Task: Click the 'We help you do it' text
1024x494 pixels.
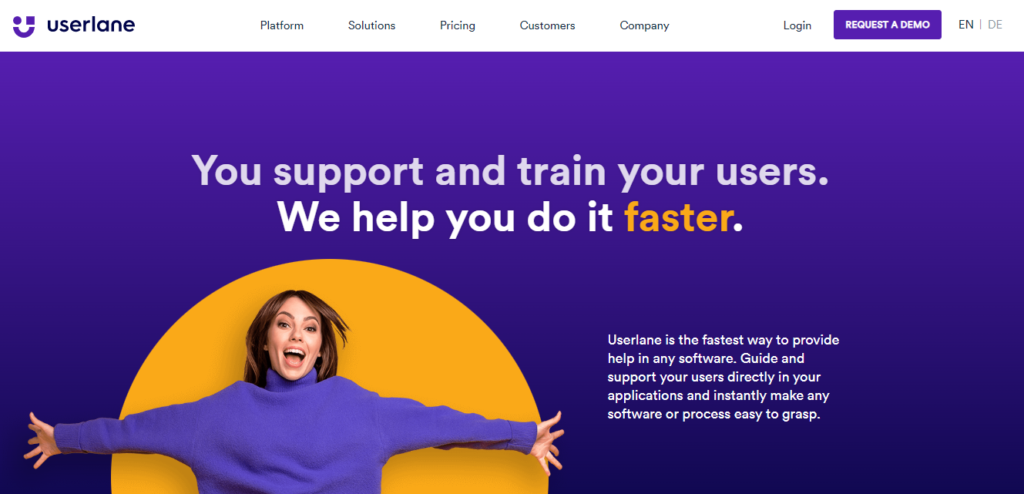Action: click(x=444, y=218)
